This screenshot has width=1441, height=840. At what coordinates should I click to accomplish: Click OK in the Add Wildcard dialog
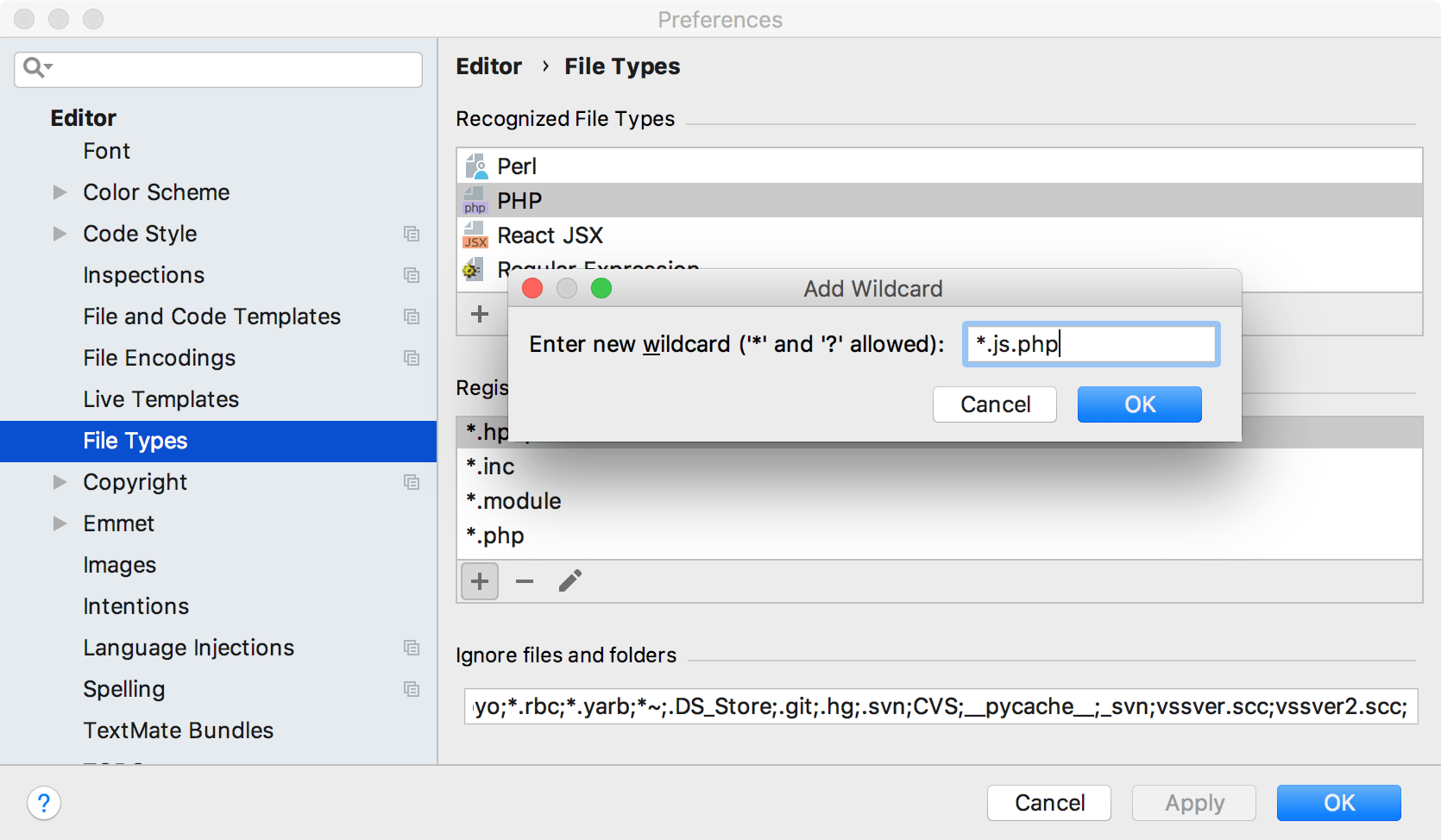(1139, 404)
